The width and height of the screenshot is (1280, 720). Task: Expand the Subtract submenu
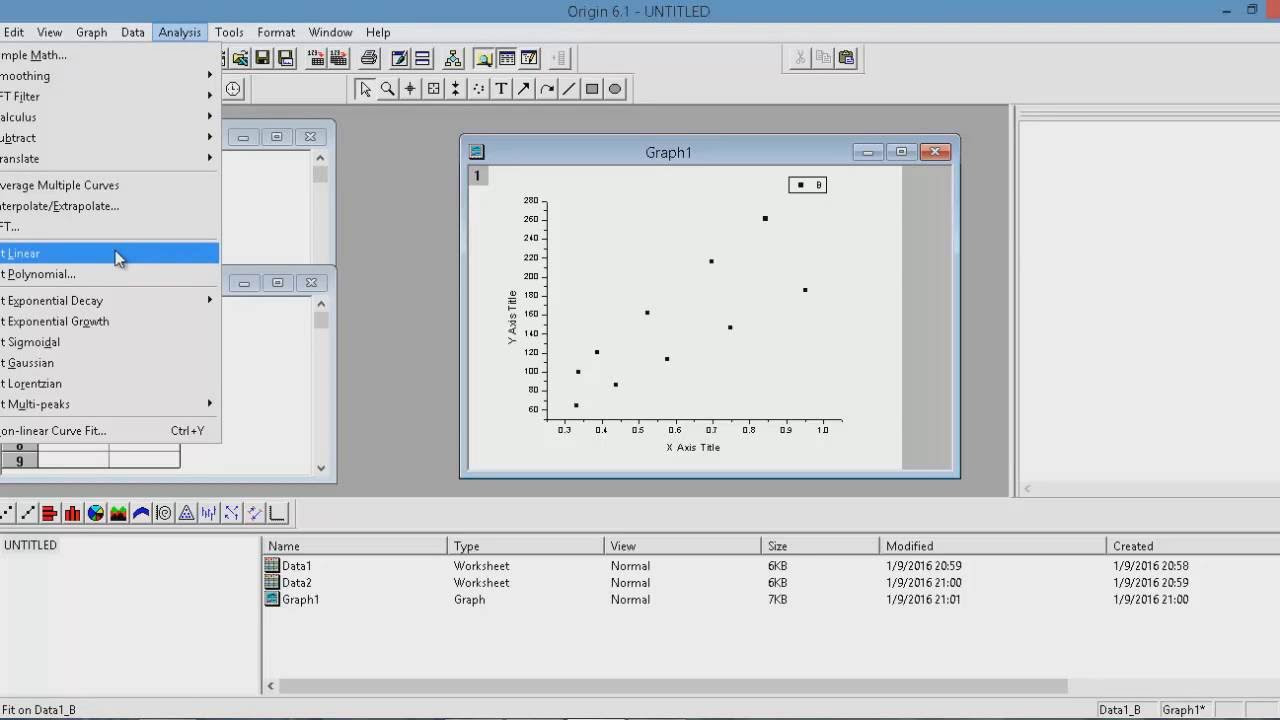[x=108, y=138]
